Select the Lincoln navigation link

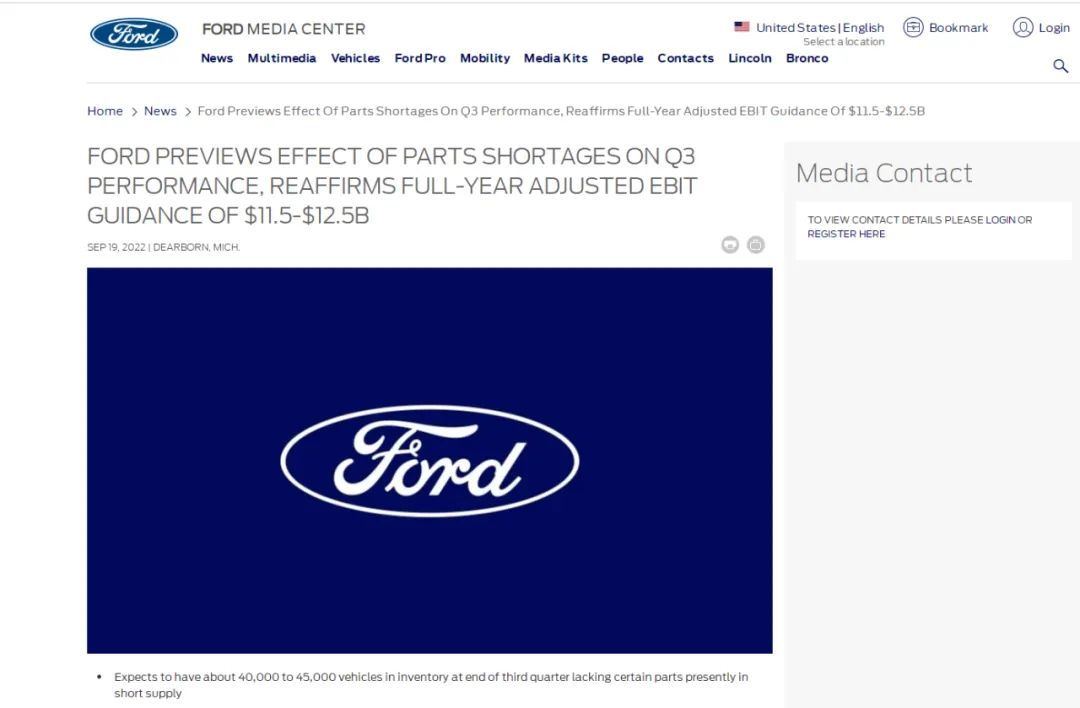click(x=750, y=59)
